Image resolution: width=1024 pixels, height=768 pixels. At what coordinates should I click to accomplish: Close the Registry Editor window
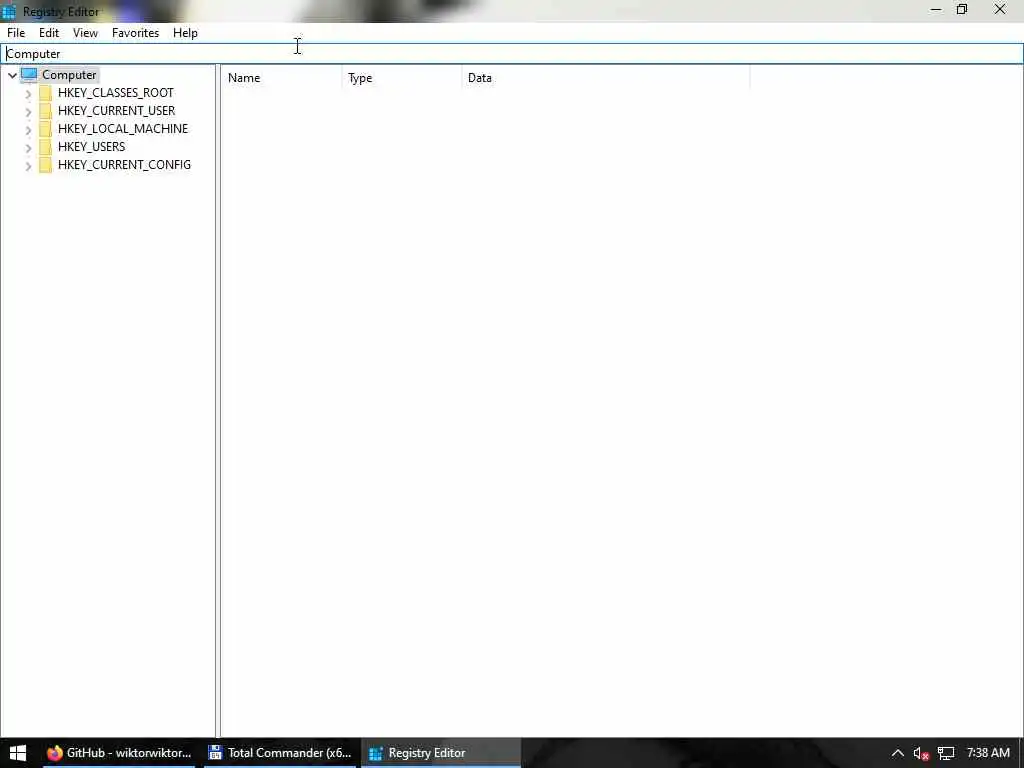(1000, 10)
